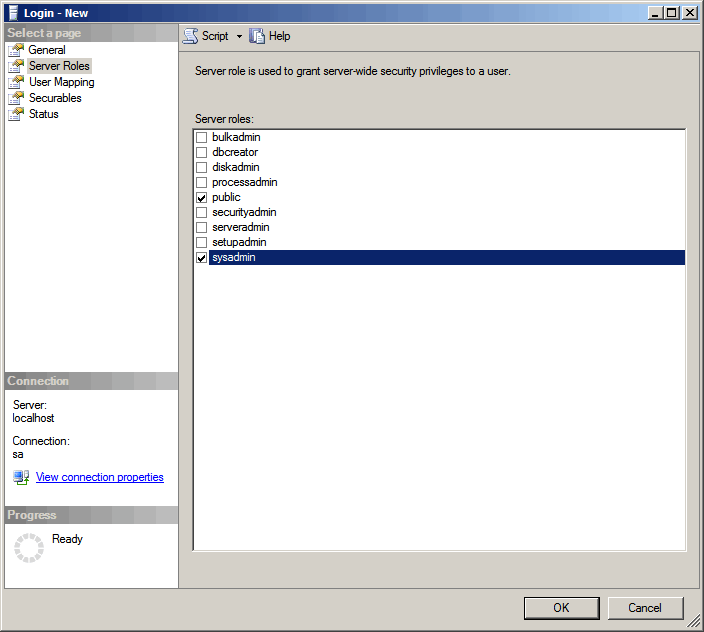Click the localhost server name

(33, 418)
